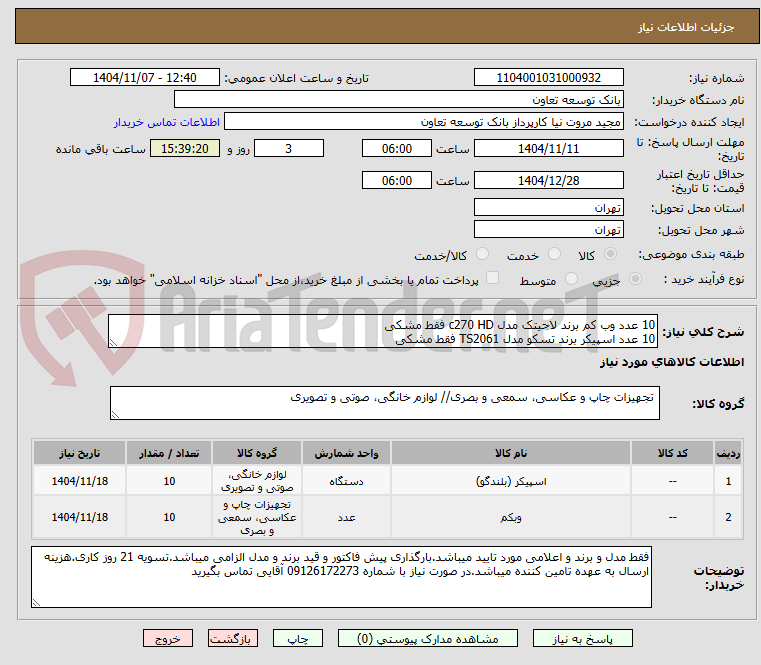Click the requester field مجید مروت نیا
Viewport: 761px width, 665px height.
coord(424,122)
